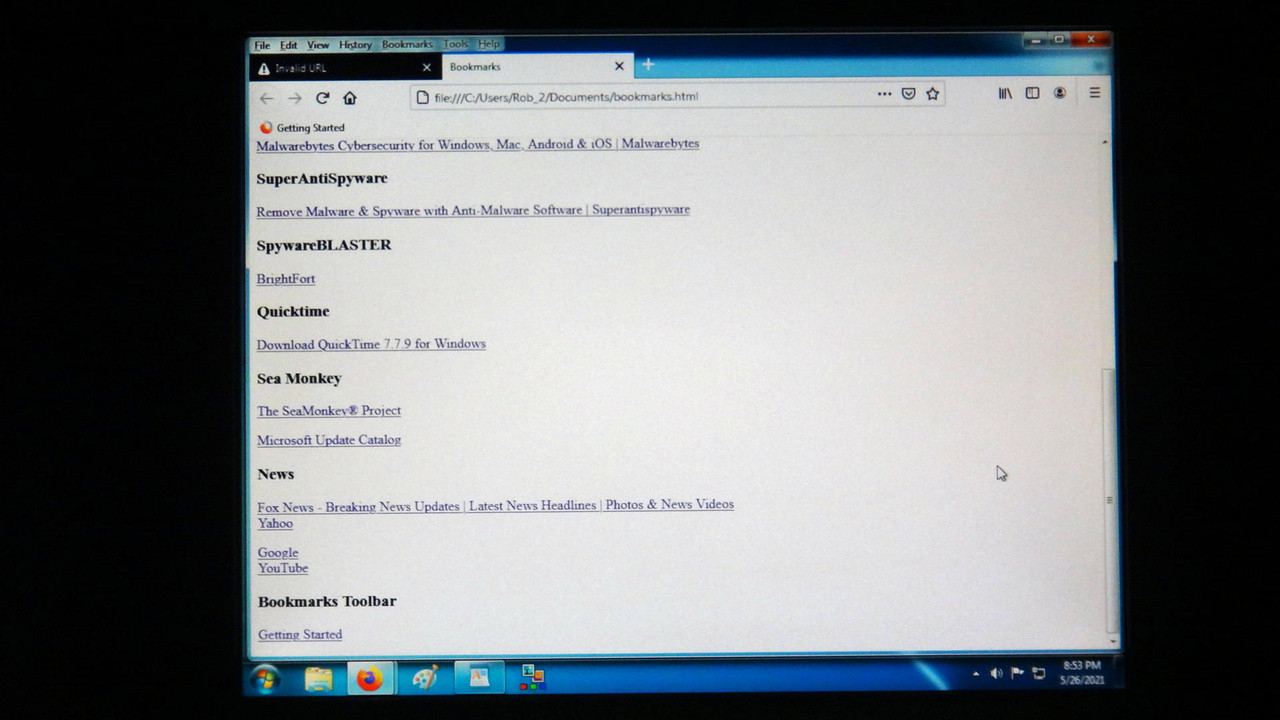The image size is (1280, 720).
Task: Switch to Invalid URL tab
Action: tap(345, 67)
